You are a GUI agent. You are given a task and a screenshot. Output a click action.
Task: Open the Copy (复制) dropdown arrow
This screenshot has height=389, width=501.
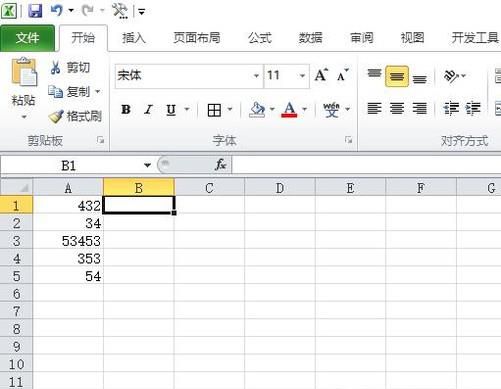[x=98, y=91]
